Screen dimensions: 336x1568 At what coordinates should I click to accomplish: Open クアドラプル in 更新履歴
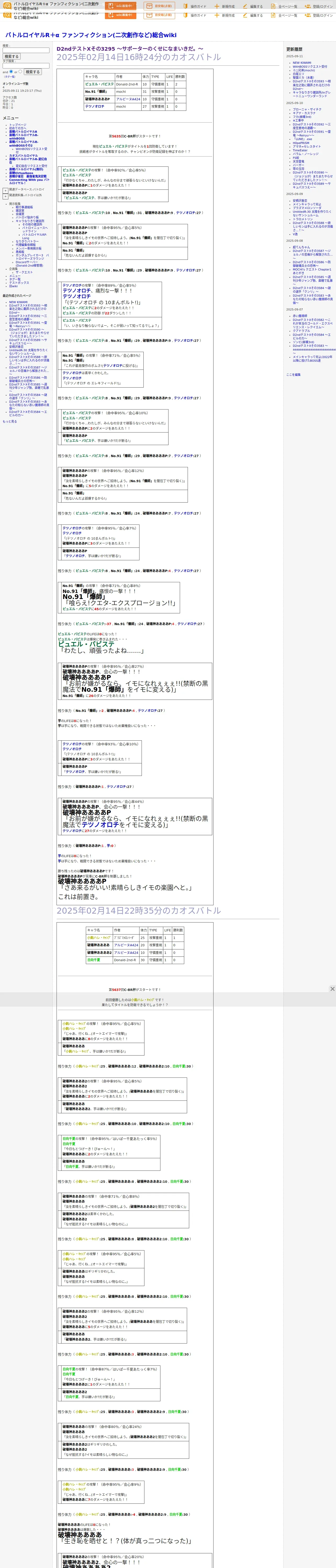tap(301, 331)
